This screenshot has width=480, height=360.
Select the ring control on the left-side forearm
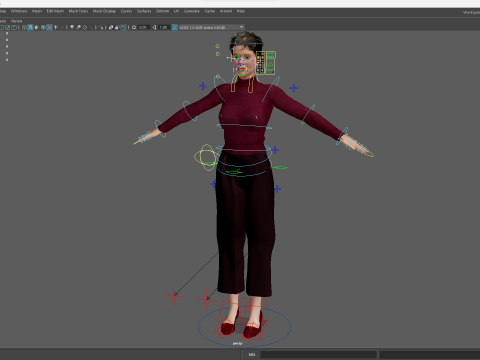point(189,111)
